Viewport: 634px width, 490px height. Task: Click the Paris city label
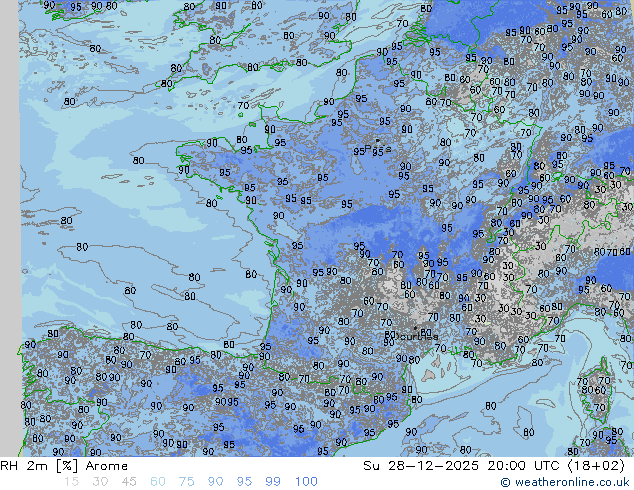click(378, 150)
